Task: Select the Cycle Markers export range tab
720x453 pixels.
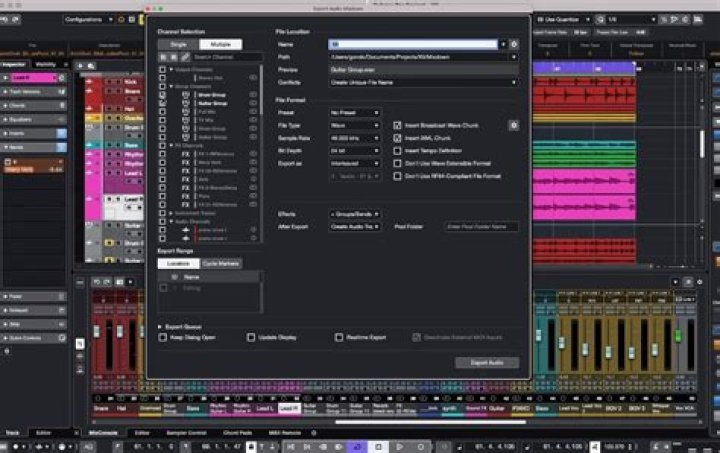Action: click(221, 263)
